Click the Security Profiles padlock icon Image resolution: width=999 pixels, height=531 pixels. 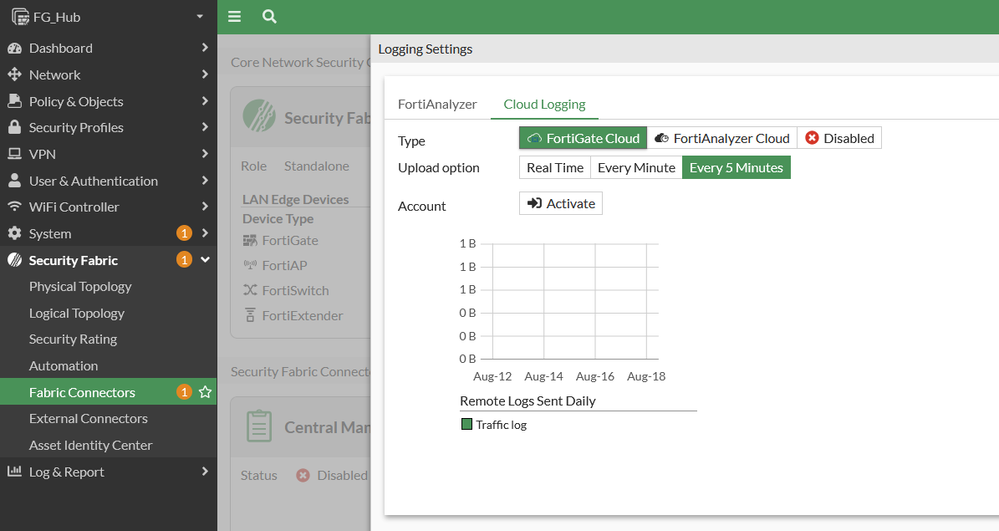tap(14, 128)
